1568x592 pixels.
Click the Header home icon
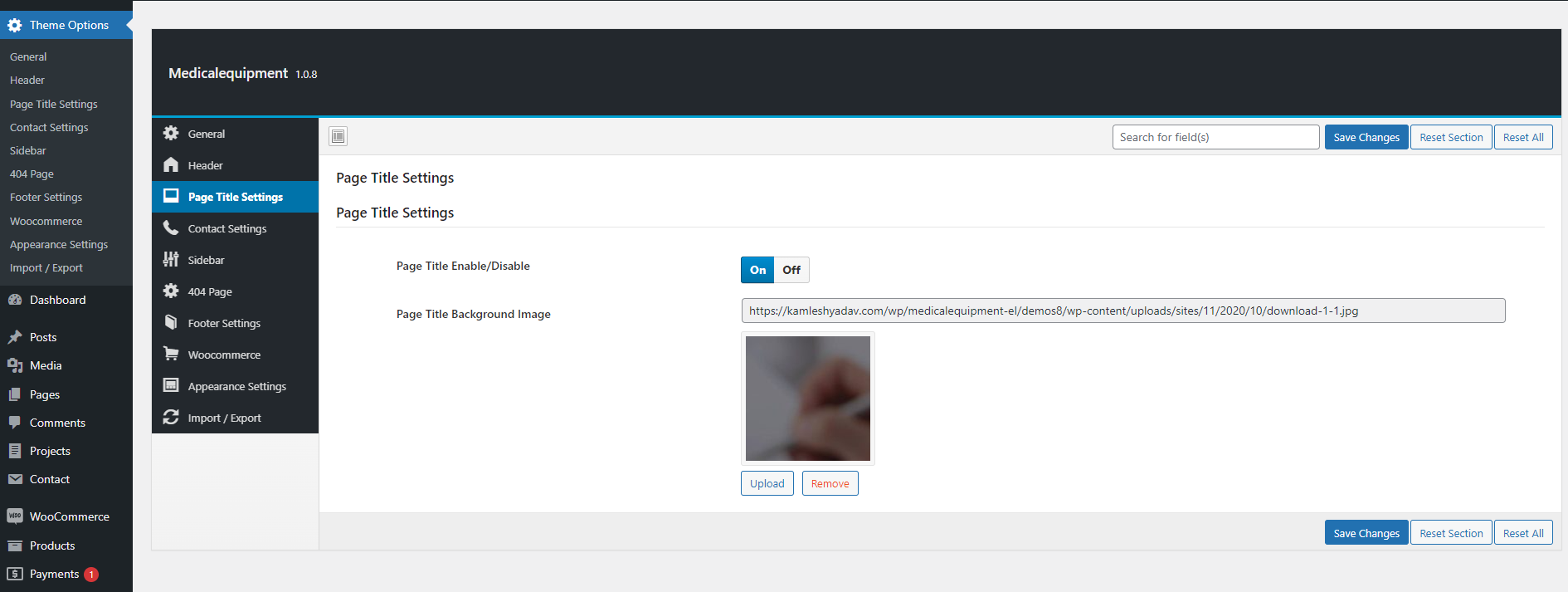171,165
